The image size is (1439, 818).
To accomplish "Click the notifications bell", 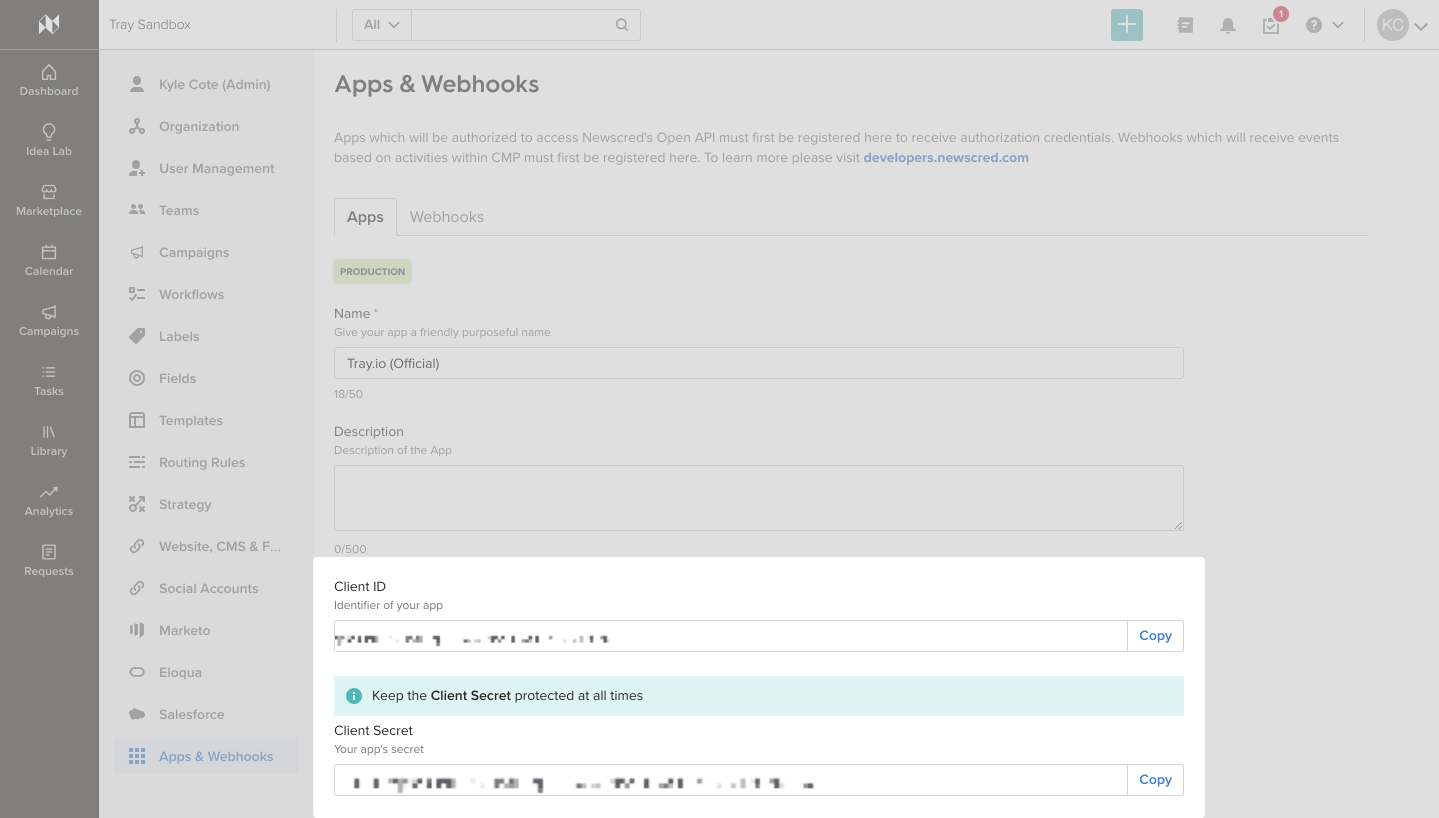I will (1228, 25).
